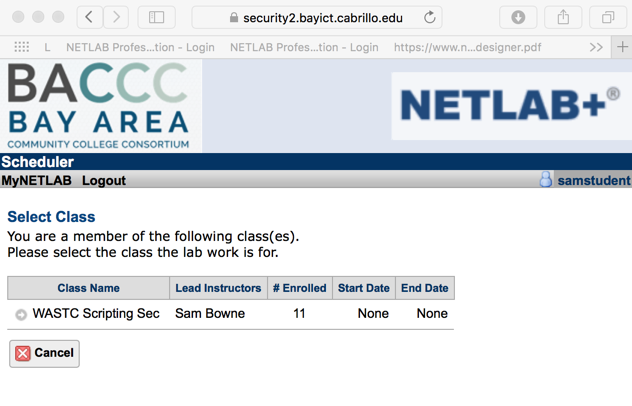
Task: Click the Safari share icon
Action: (563, 17)
